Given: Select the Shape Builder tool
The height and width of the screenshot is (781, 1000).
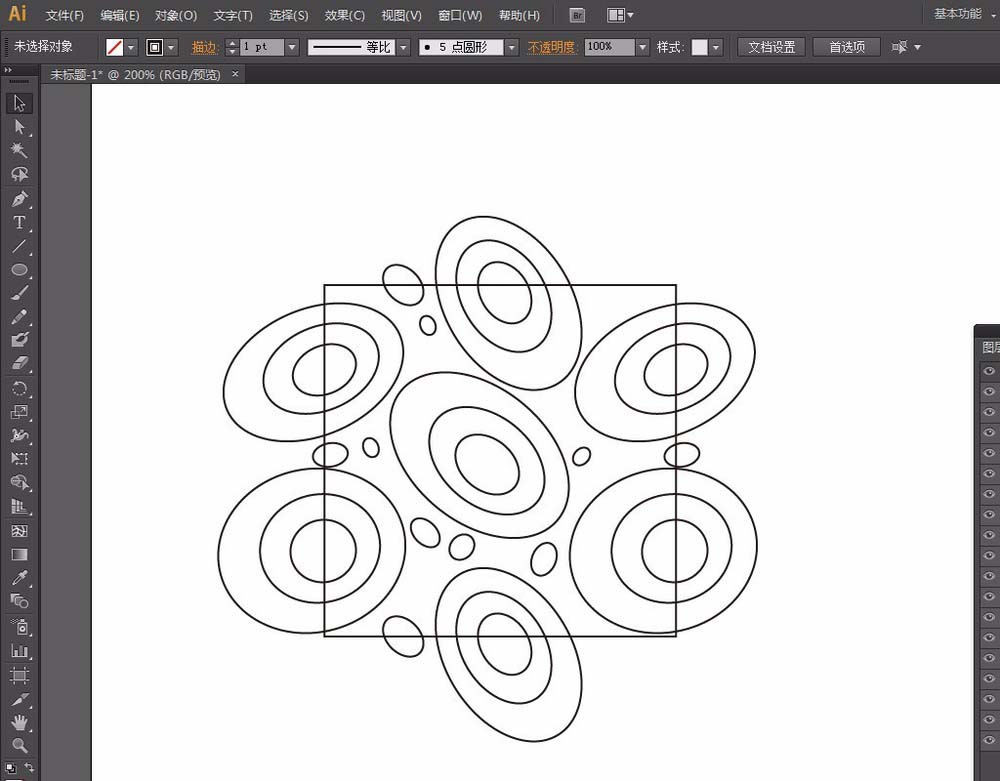Looking at the screenshot, I should tap(19, 483).
